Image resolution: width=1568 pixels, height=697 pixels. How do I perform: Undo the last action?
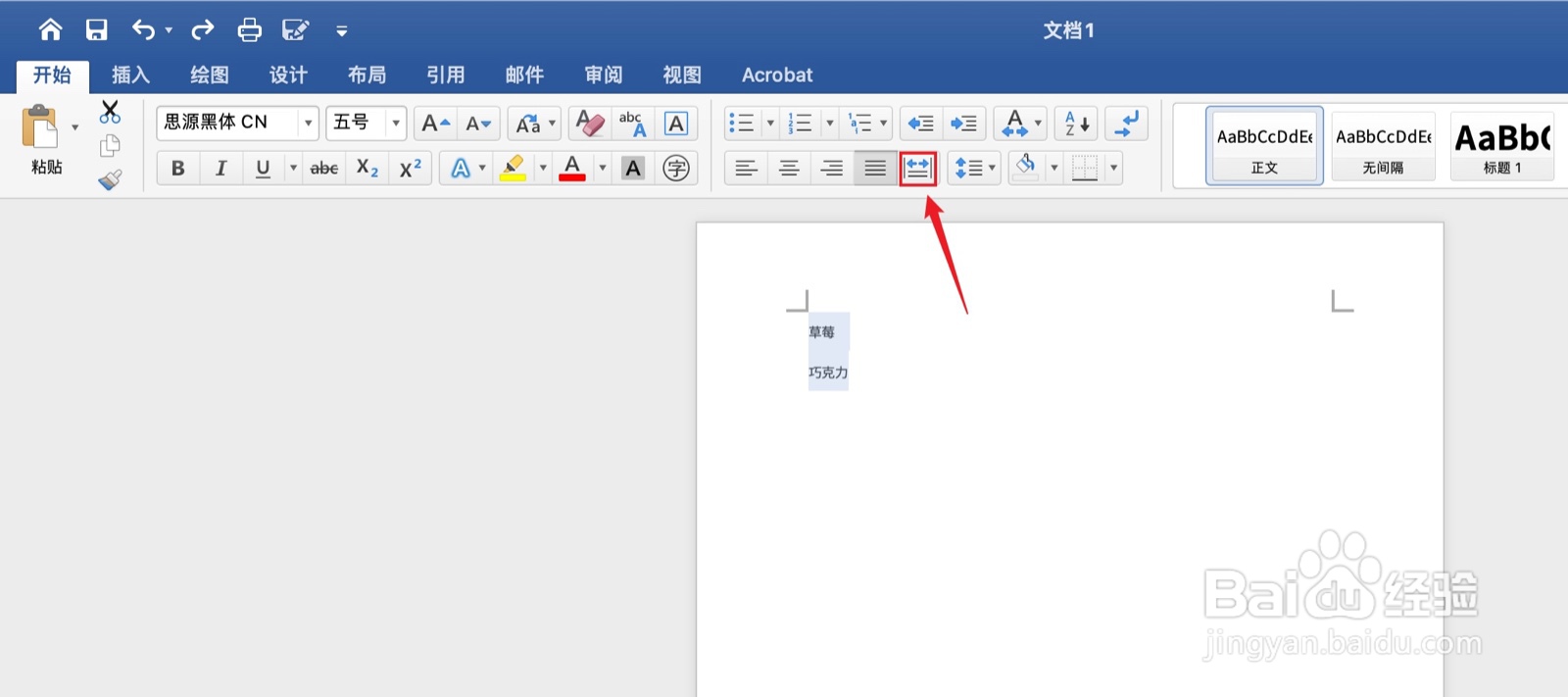pos(143,30)
